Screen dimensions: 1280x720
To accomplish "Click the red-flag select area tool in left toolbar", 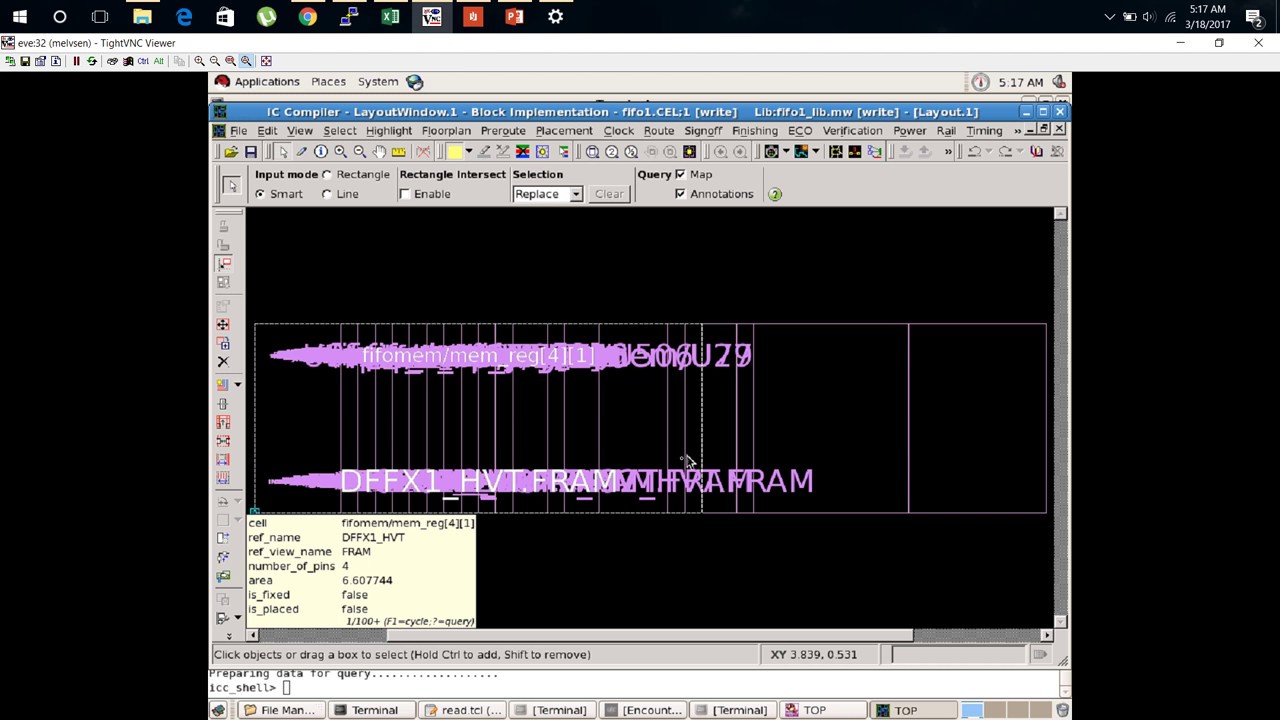I will point(223,264).
